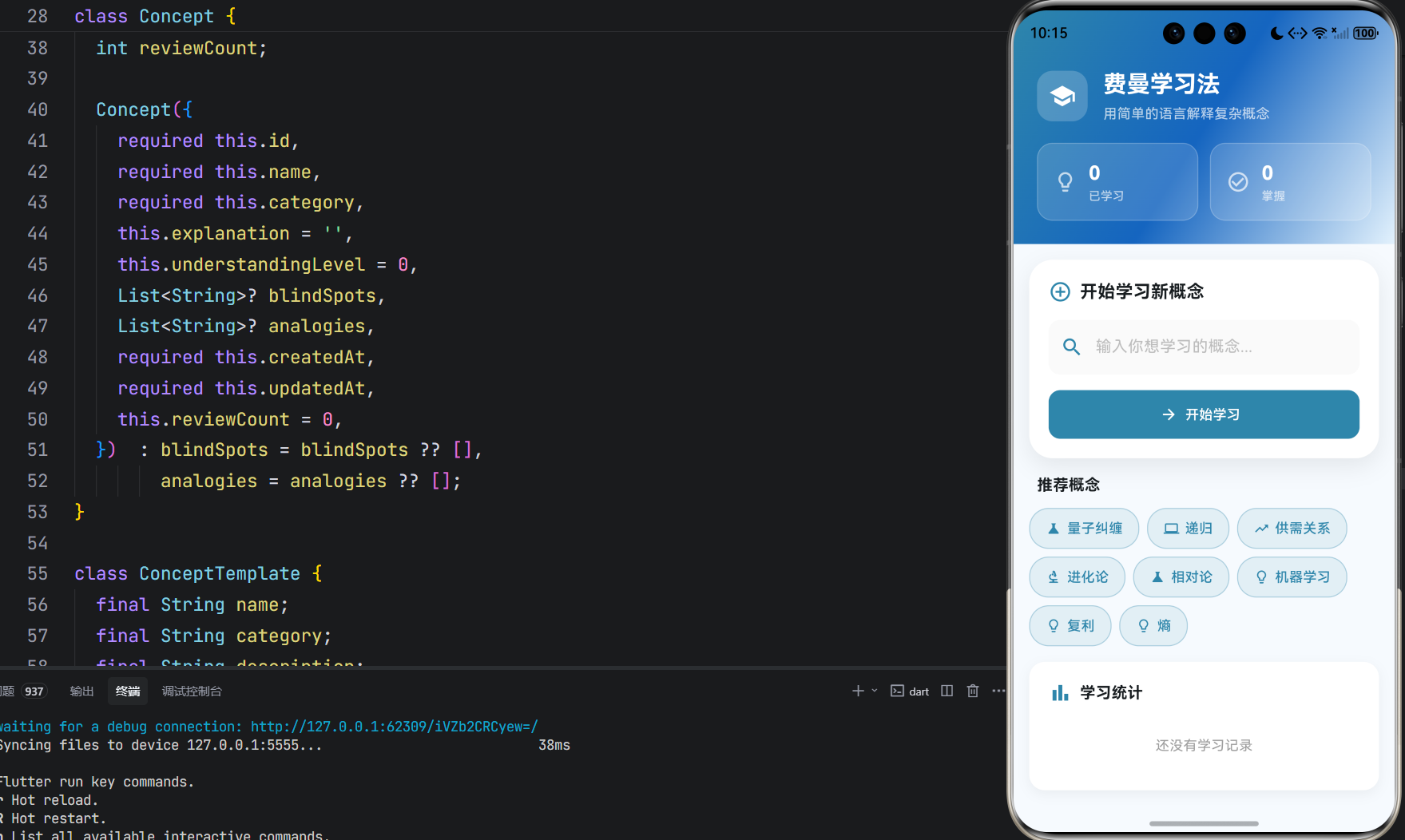Screen dimensions: 1405x840
Task: Split the terminal panel
Action: pos(947,691)
